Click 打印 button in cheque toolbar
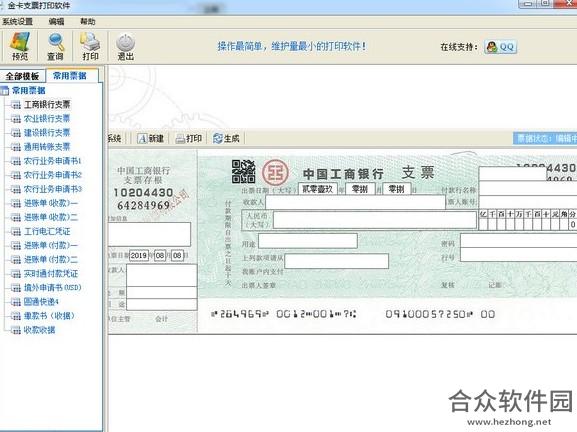Screen dimensions: 577x432 coord(189,138)
